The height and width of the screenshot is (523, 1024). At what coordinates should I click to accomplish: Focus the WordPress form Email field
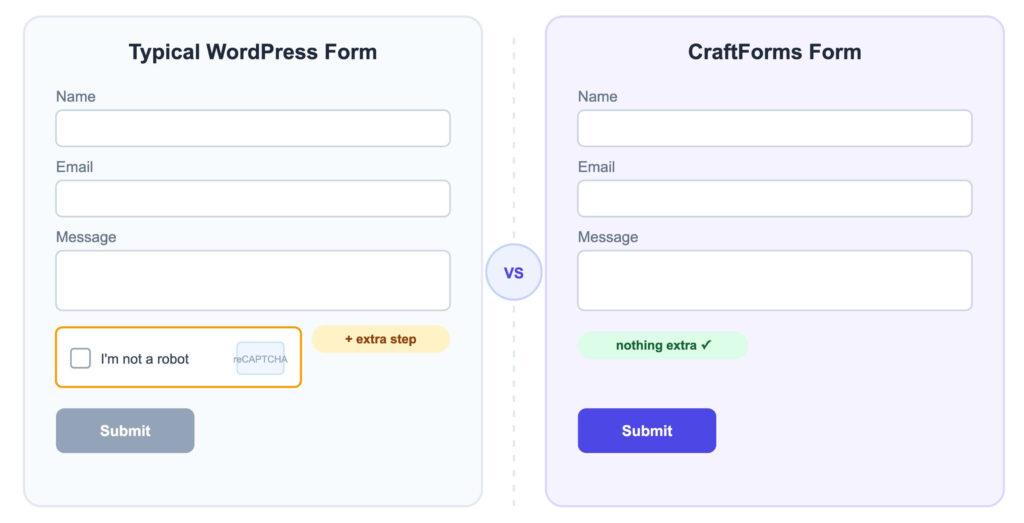[253, 198]
